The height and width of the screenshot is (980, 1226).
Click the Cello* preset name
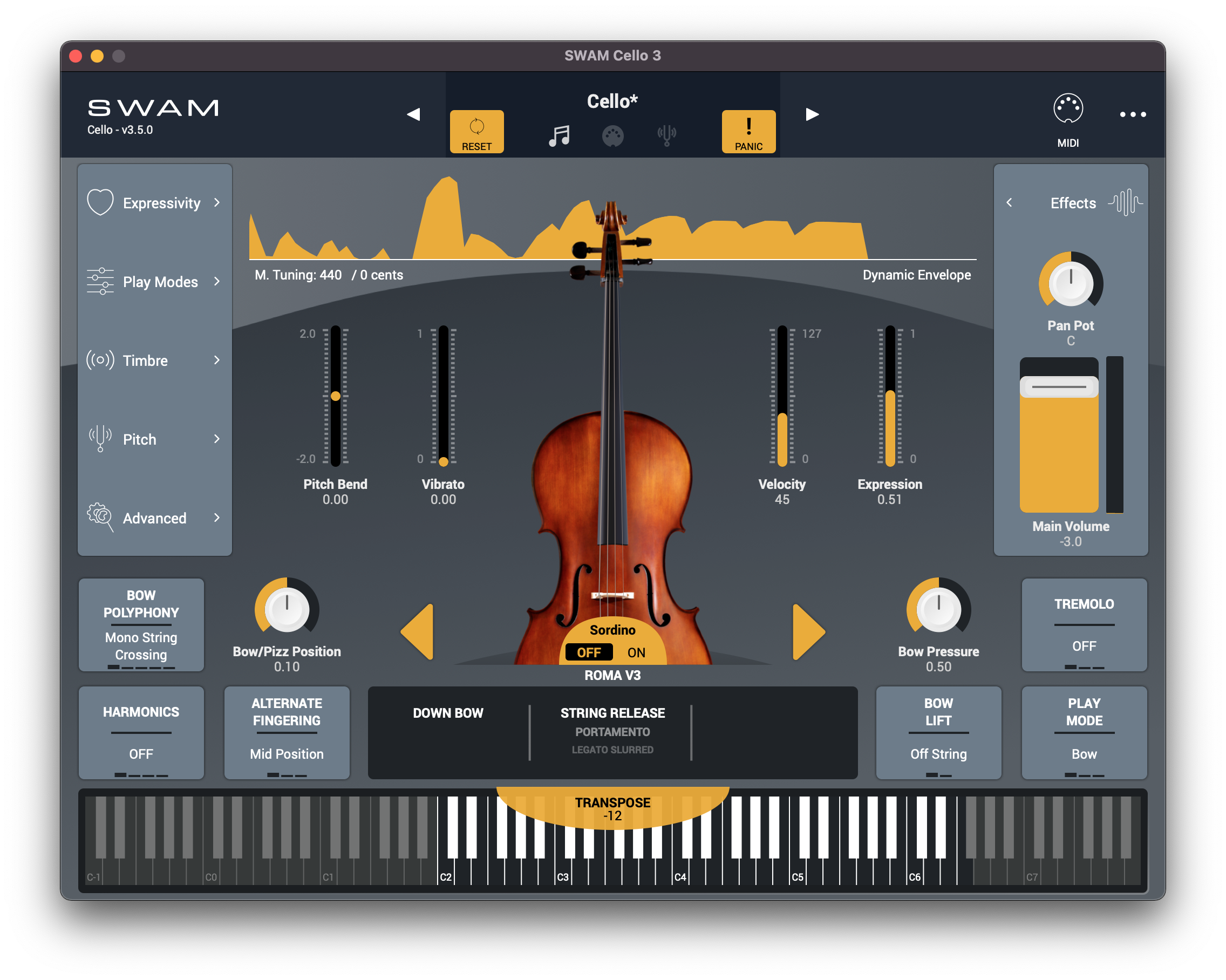(612, 101)
